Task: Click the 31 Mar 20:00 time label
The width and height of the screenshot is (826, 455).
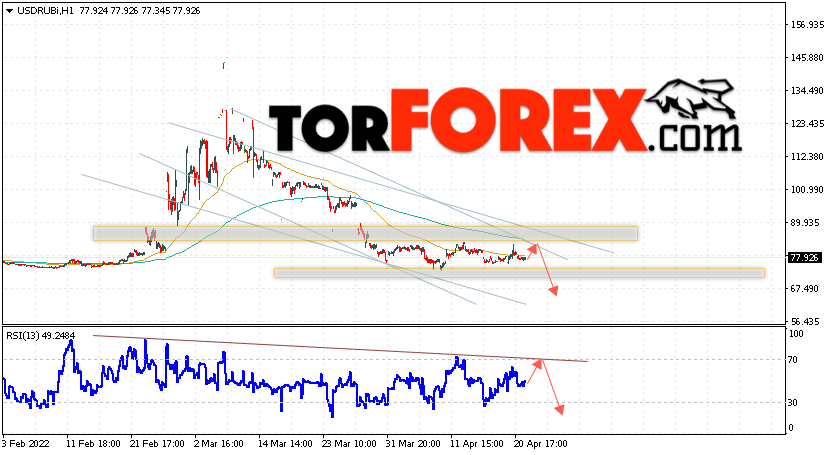Action: pos(414,444)
